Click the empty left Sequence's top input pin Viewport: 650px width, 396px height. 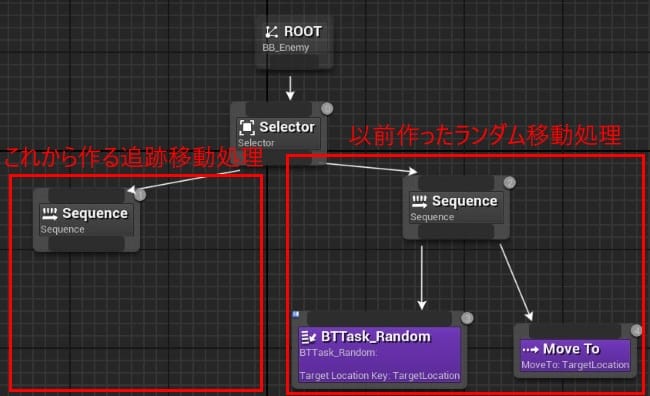[87, 196]
